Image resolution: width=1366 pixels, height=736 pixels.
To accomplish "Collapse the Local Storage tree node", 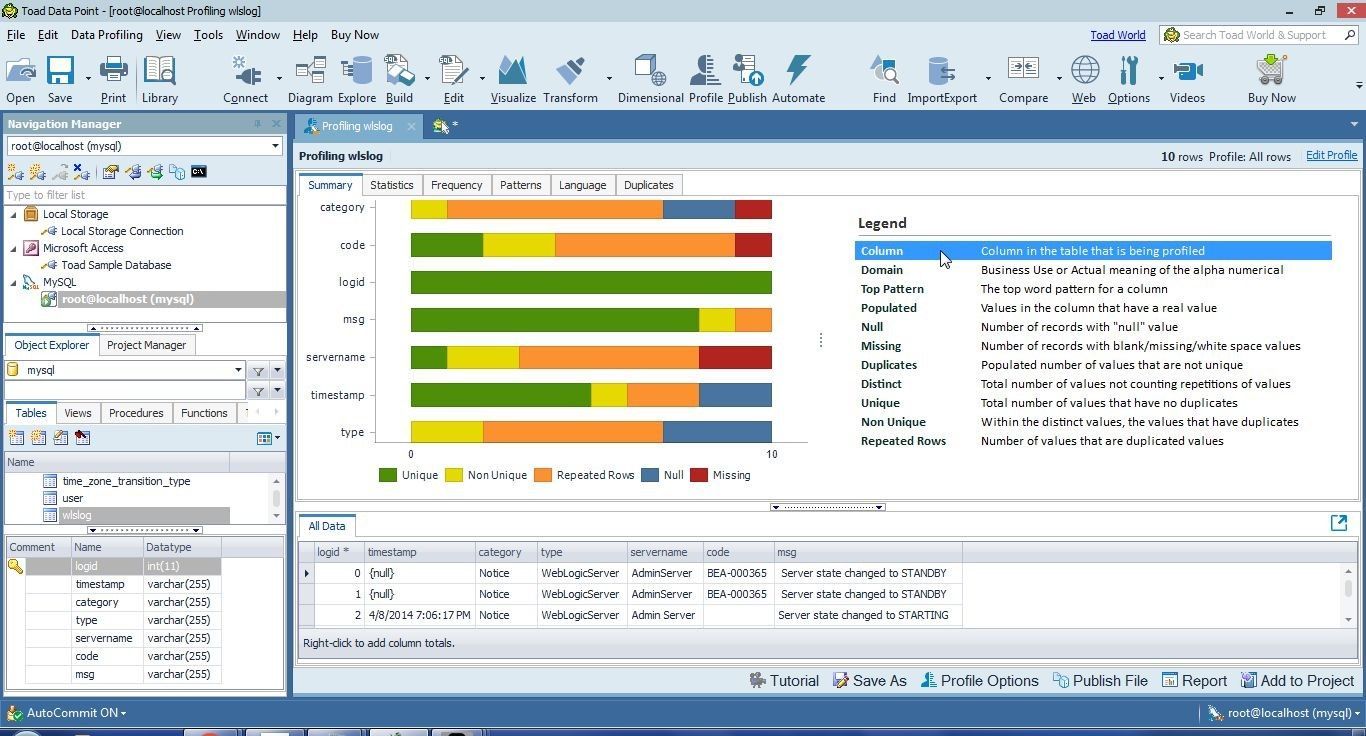I will click(x=14, y=214).
